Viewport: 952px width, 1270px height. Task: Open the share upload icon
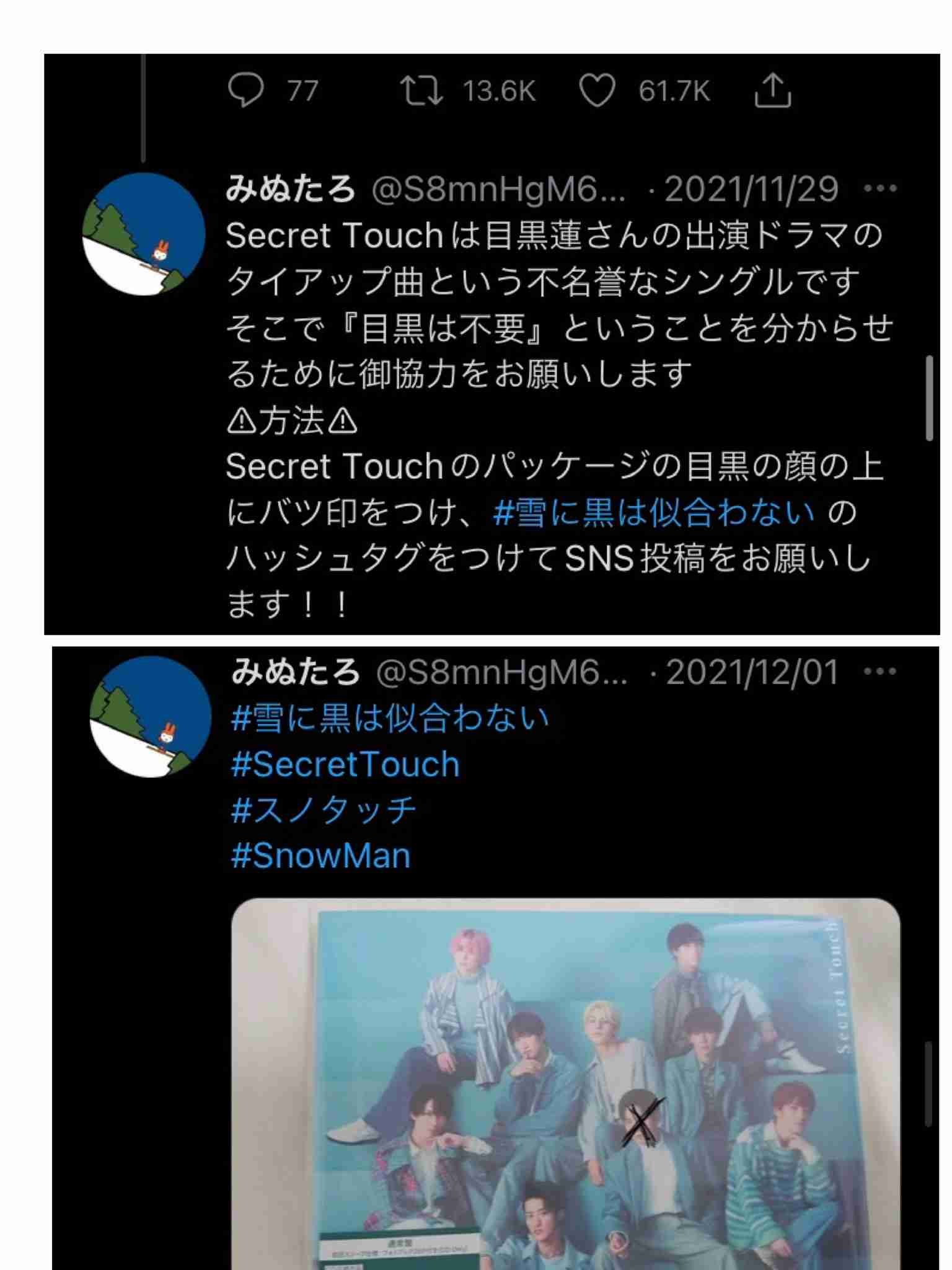pos(772,91)
